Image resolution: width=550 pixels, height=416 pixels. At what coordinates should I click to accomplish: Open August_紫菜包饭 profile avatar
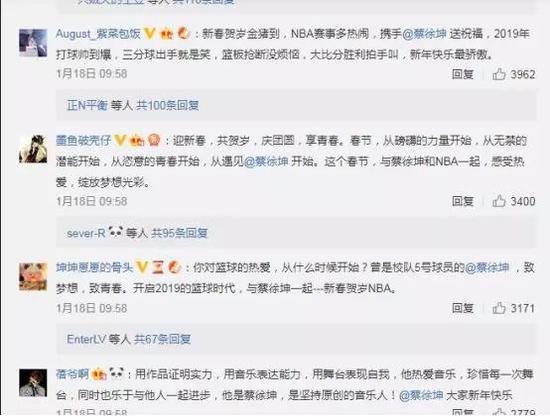[33, 43]
